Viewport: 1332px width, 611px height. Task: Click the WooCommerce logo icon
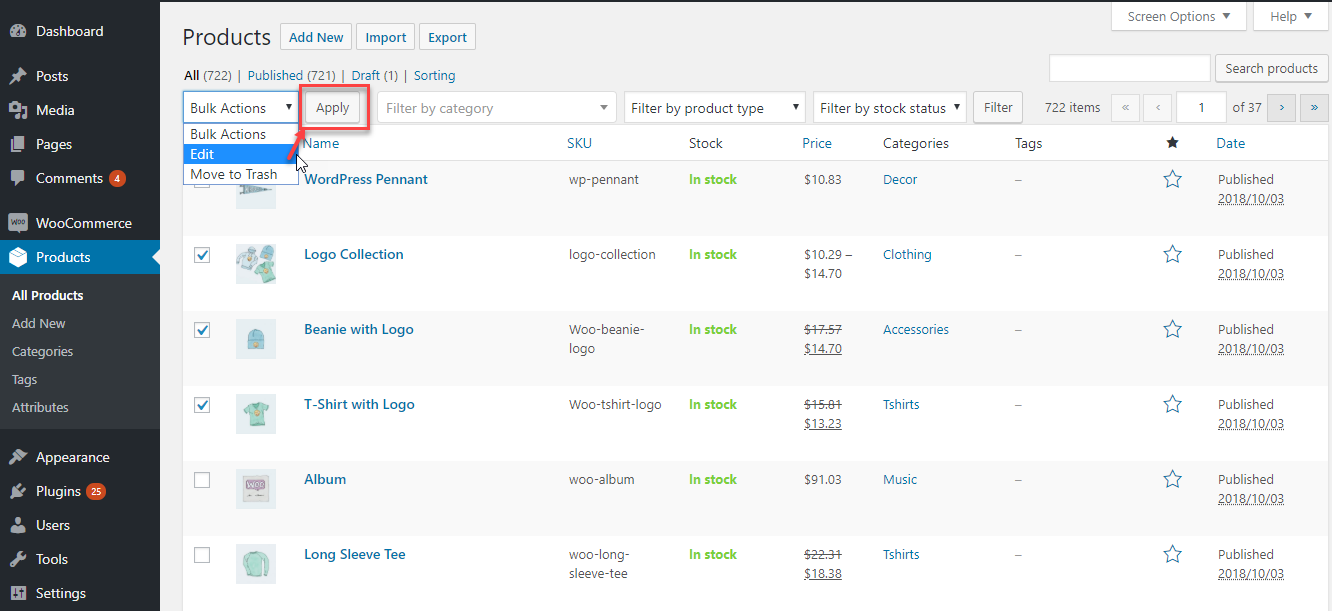click(18, 223)
